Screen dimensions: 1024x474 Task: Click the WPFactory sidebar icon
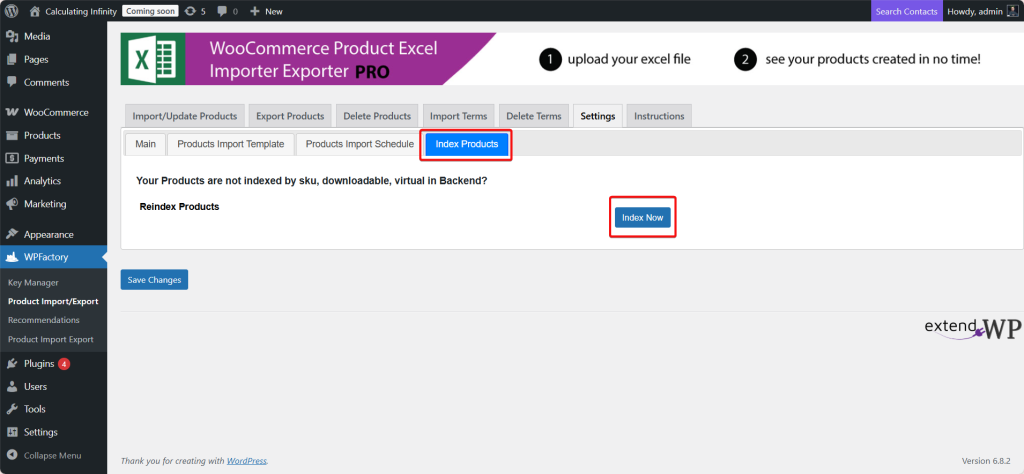pos(11,257)
